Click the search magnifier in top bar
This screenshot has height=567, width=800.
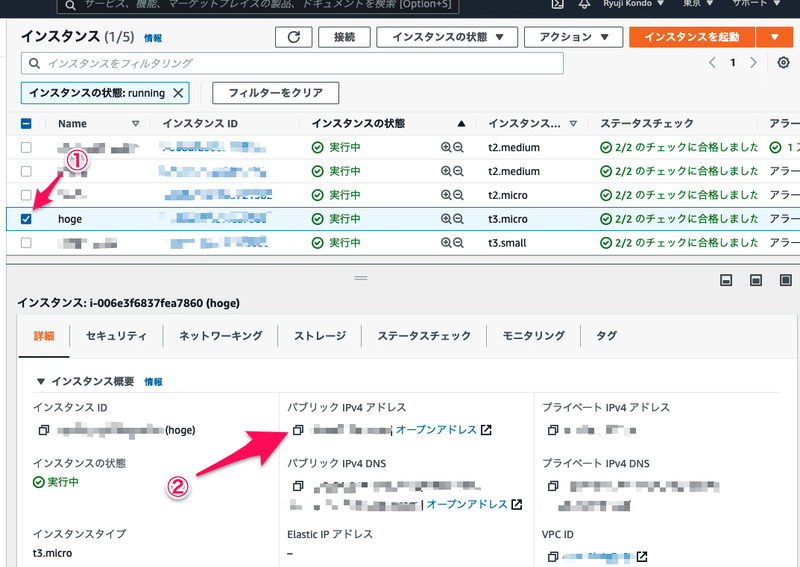70,5
